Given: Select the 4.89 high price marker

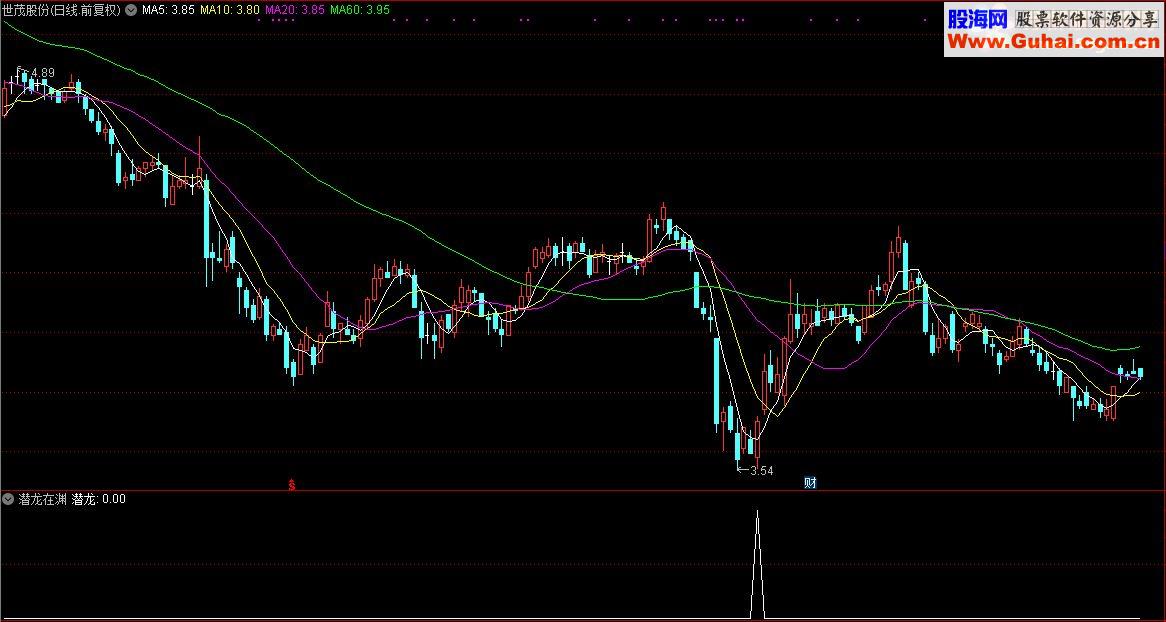Looking at the screenshot, I should (x=43, y=73).
